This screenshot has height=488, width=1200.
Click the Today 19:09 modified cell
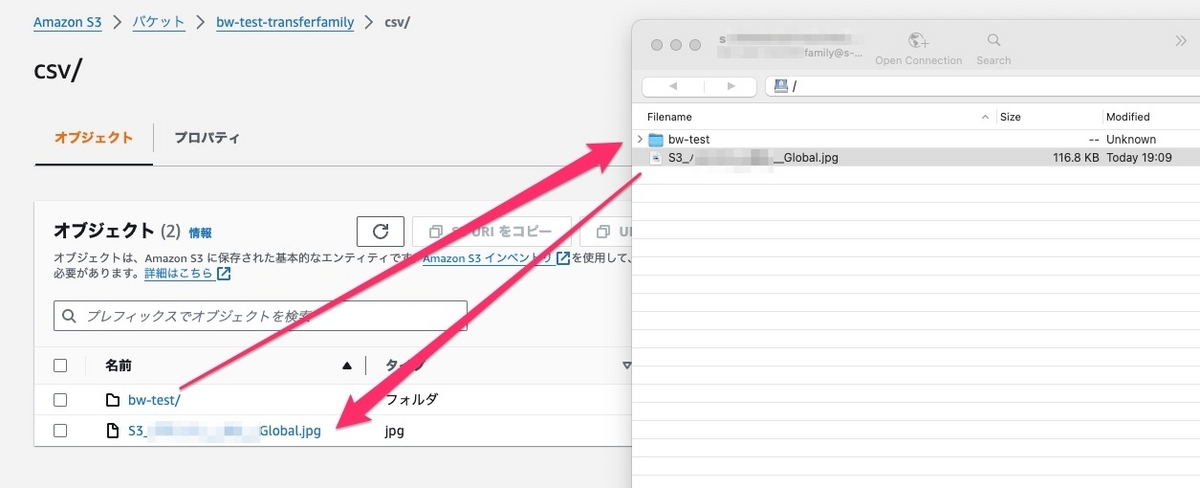coord(1139,157)
